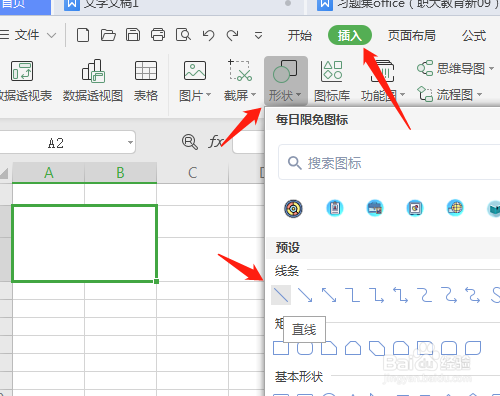Viewport: 500px width, 396px height.
Task: Pick the globe daily icon
Action: pyautogui.click(x=455, y=208)
